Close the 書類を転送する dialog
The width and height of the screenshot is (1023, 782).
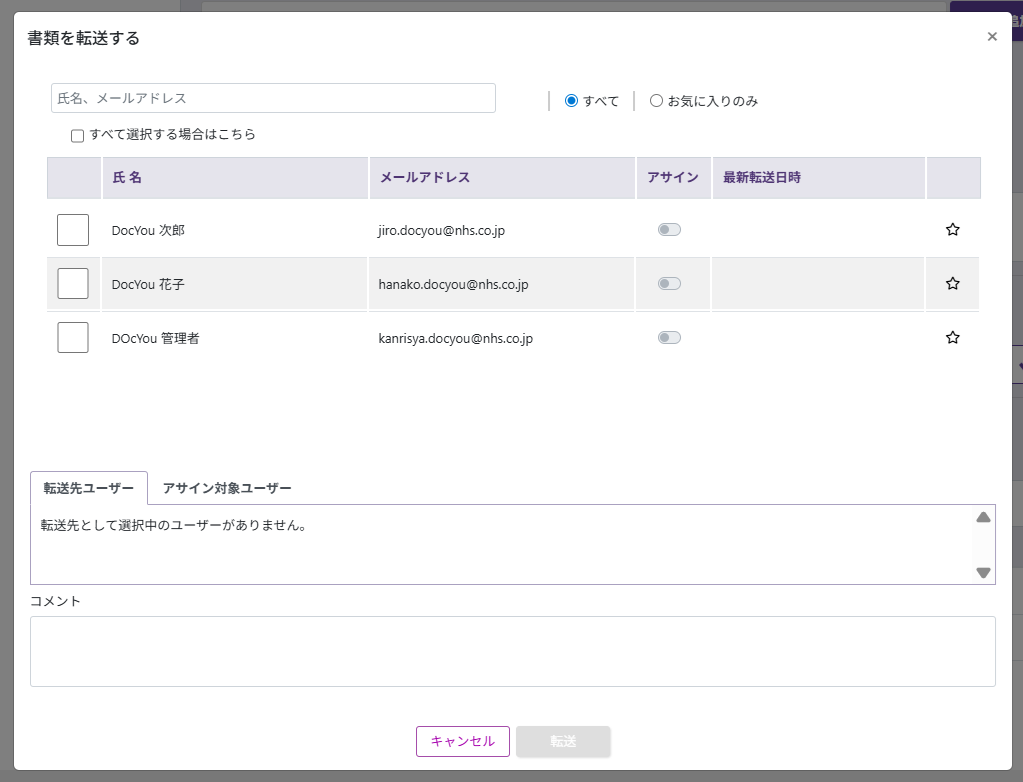[992, 37]
